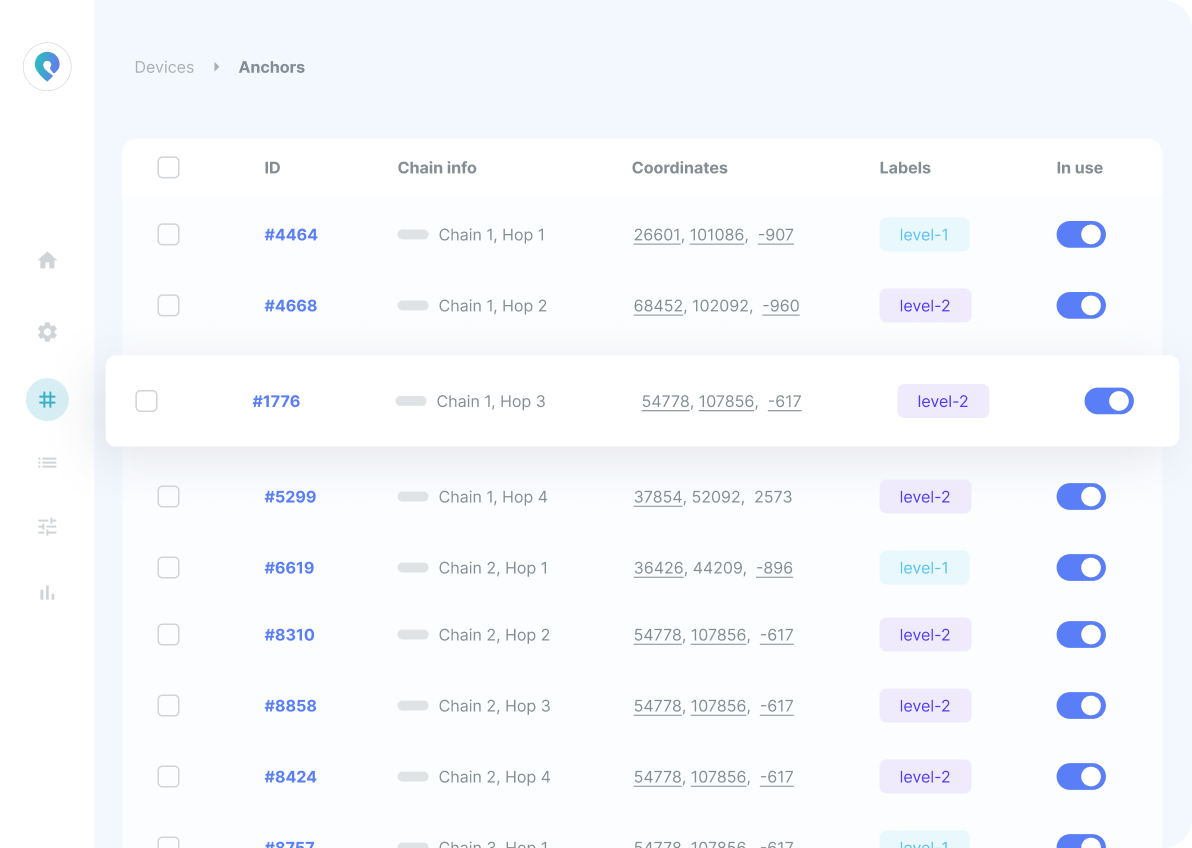Disable In use toggle for #4464
Viewport: 1192px width, 848px height.
coord(1080,234)
